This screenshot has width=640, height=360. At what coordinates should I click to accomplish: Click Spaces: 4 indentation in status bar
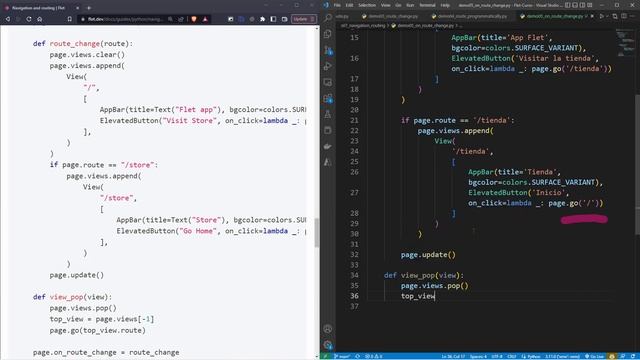(478, 356)
